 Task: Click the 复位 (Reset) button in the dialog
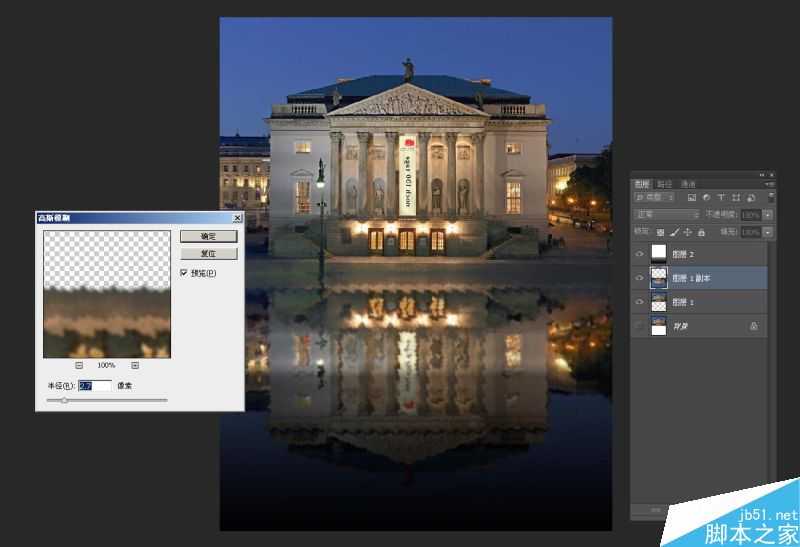[x=209, y=254]
